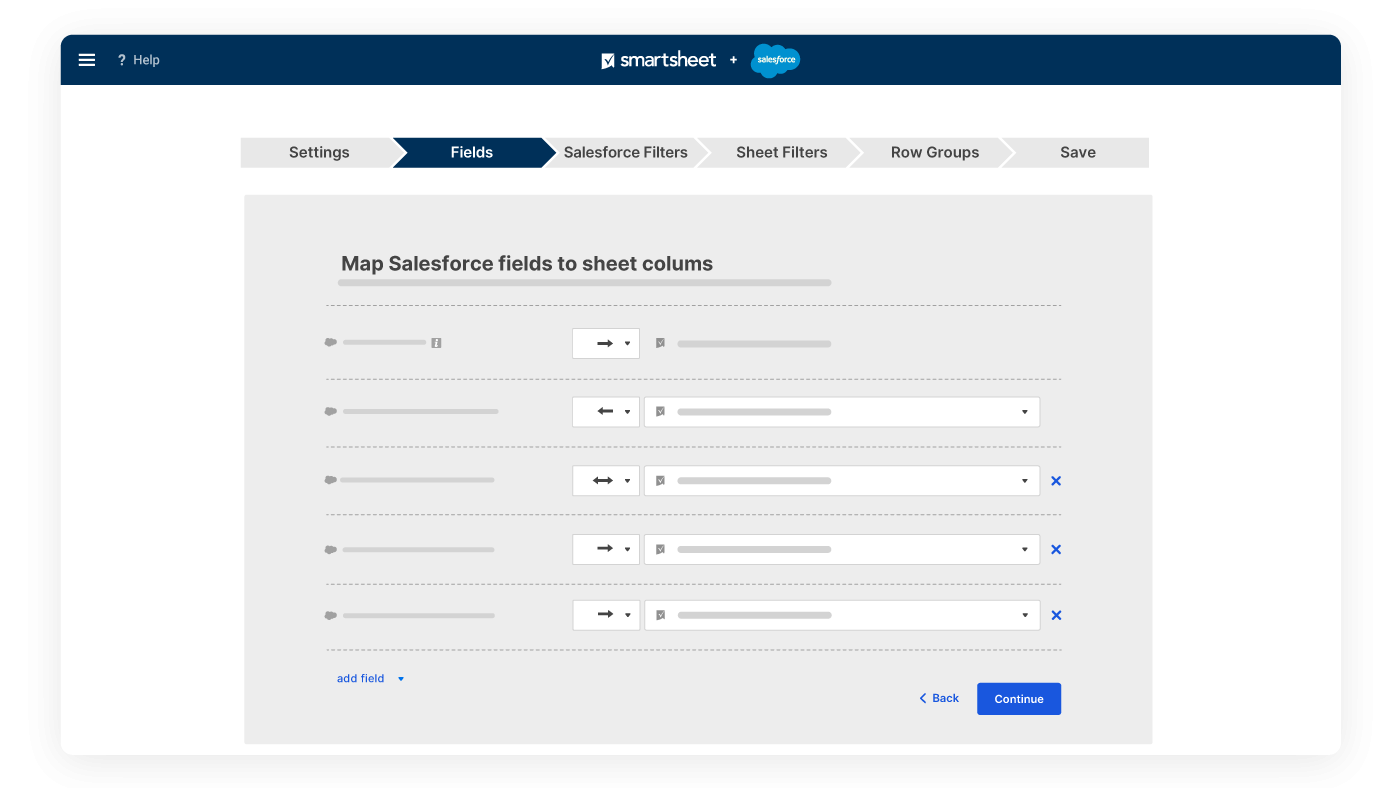Click the Salesforce cloud logo in the header
The image size is (1400, 788).
pos(775,60)
